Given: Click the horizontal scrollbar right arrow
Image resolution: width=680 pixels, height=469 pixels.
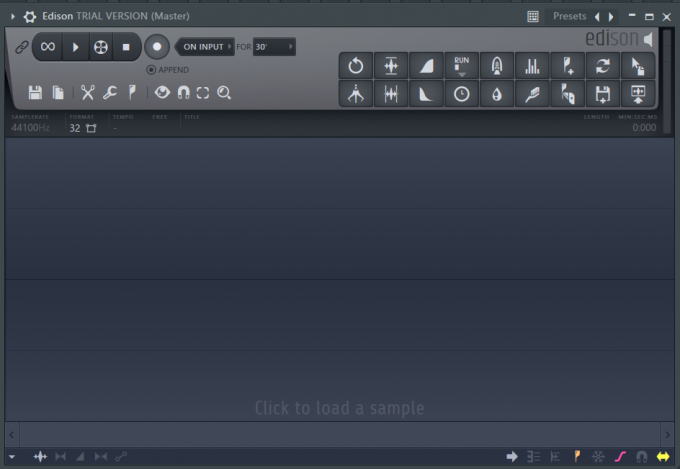Looking at the screenshot, I should 667,434.
